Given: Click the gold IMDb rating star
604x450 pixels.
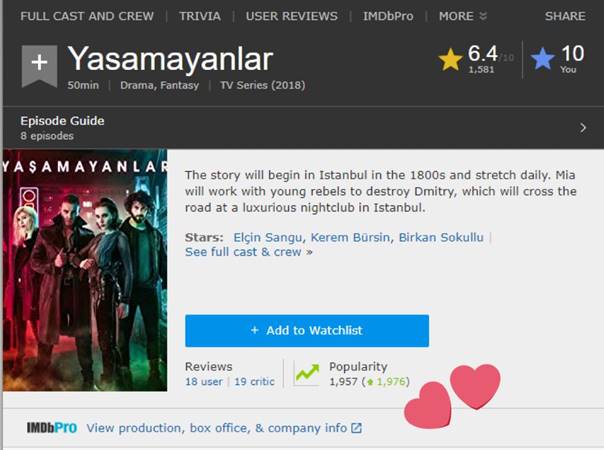Looking at the screenshot, I should [x=450, y=60].
